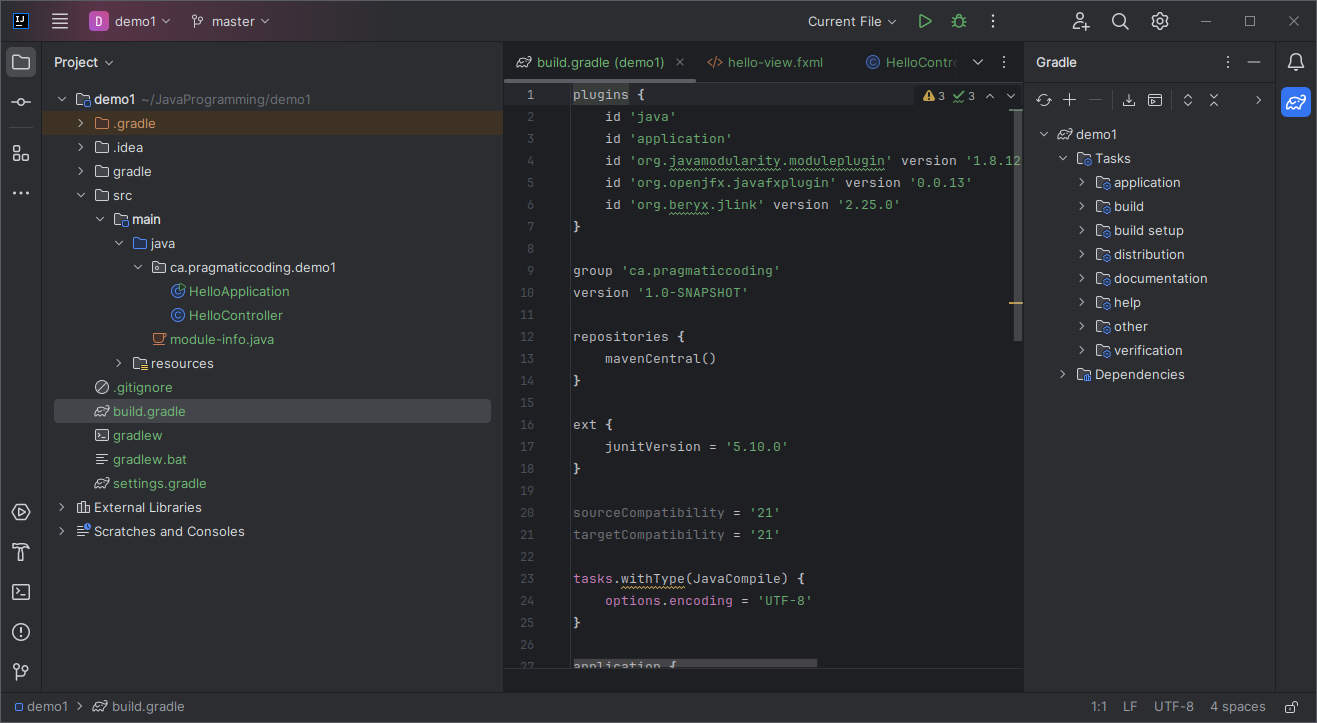Image resolution: width=1317 pixels, height=723 pixels.
Task: Click the 1:1 cursor position indicator
Action: coord(1099,706)
